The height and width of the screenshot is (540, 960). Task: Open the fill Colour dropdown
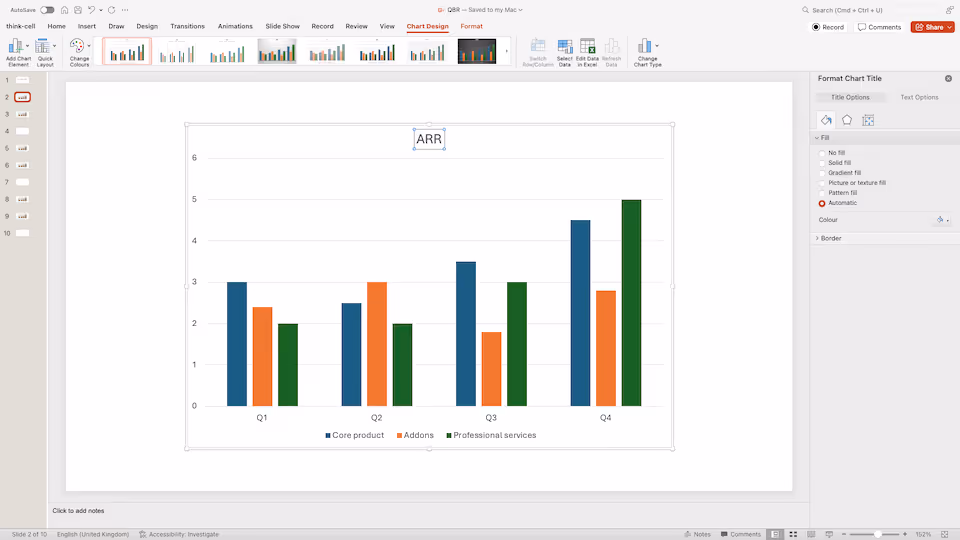point(942,220)
